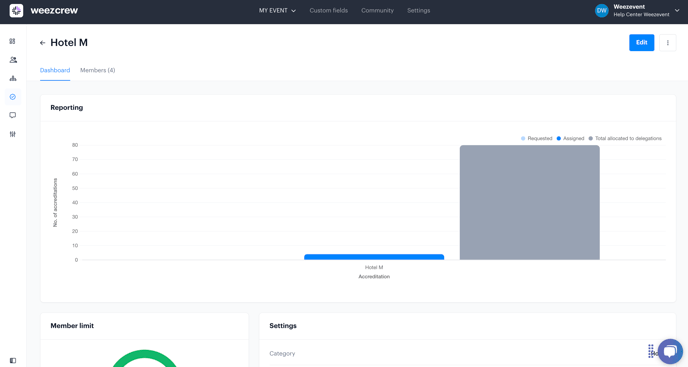Toggle the Requested legend series
This screenshot has width=688, height=367.
pyautogui.click(x=536, y=138)
